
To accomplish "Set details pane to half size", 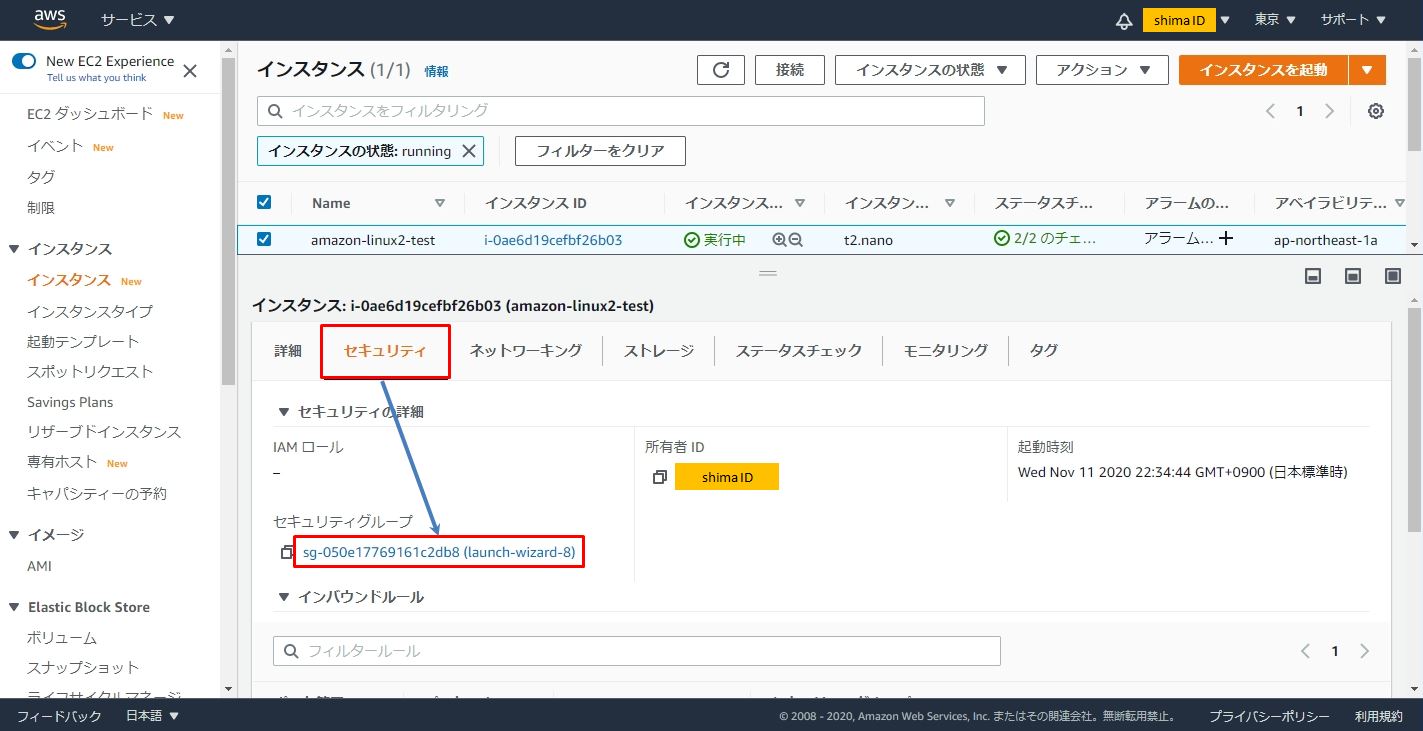I will (1353, 276).
